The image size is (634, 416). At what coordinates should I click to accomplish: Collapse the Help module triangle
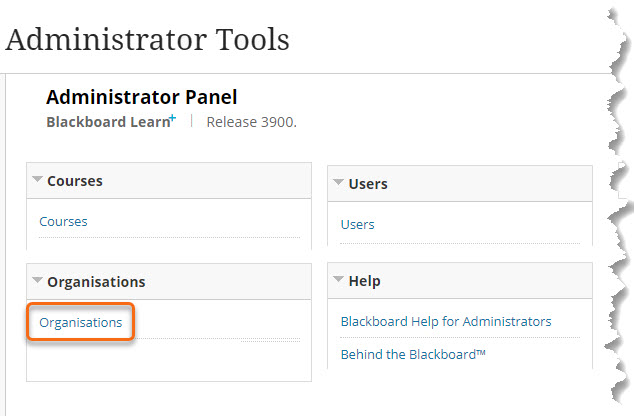tap(338, 279)
